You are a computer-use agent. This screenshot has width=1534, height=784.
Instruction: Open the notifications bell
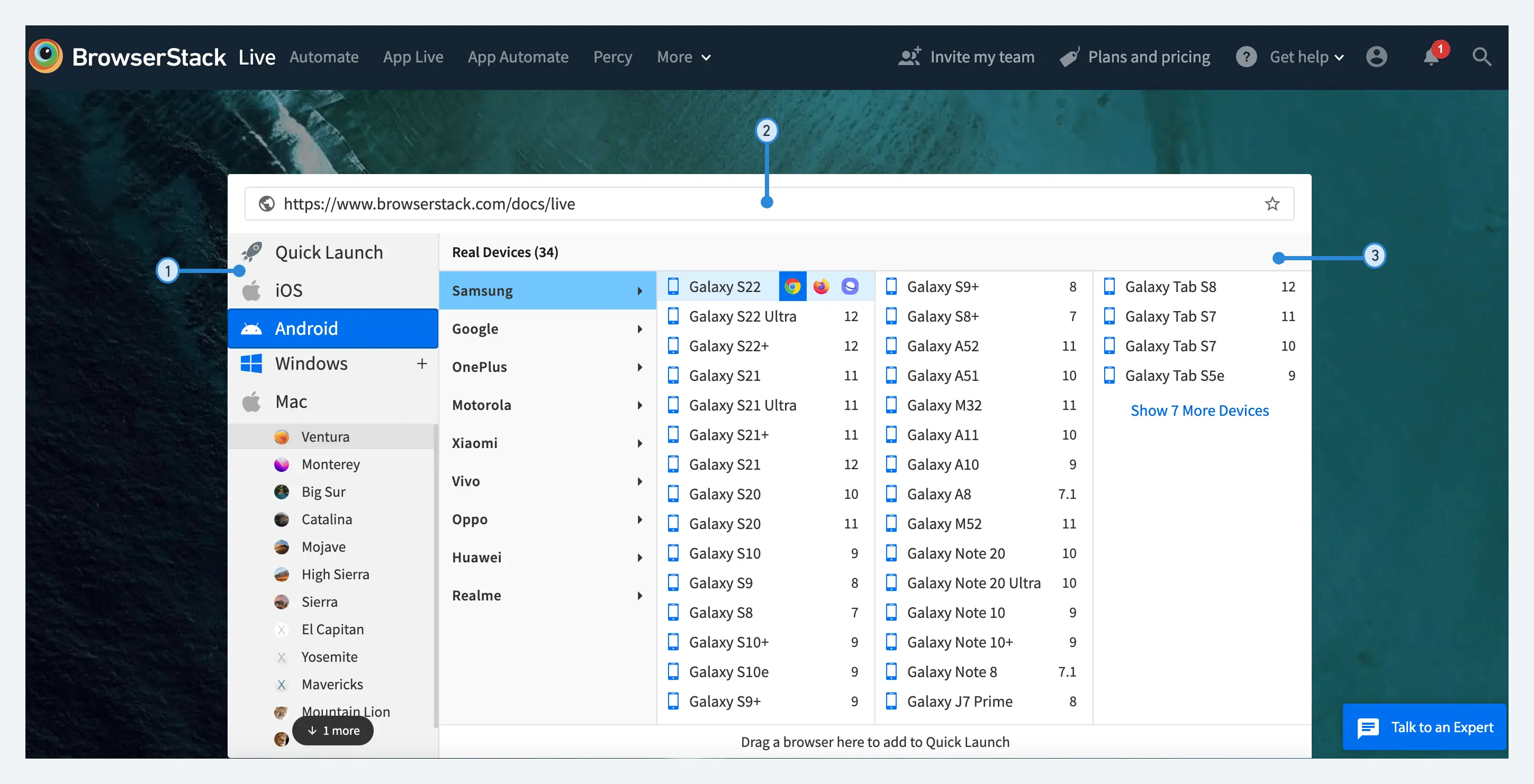coord(1431,57)
